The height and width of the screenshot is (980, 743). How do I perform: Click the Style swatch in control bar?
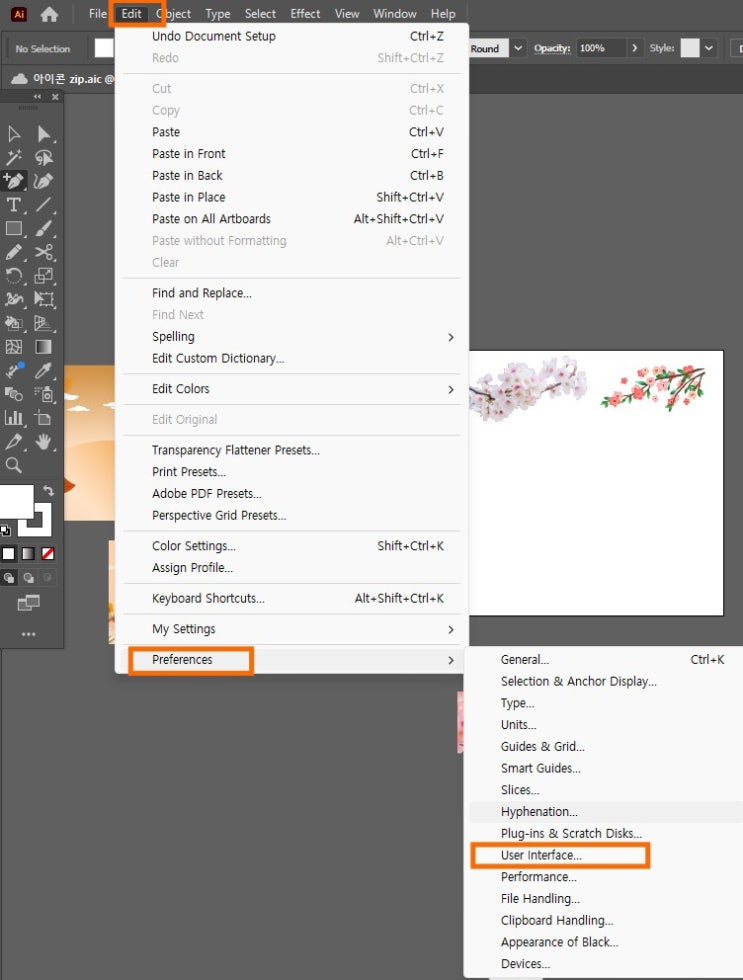click(690, 48)
